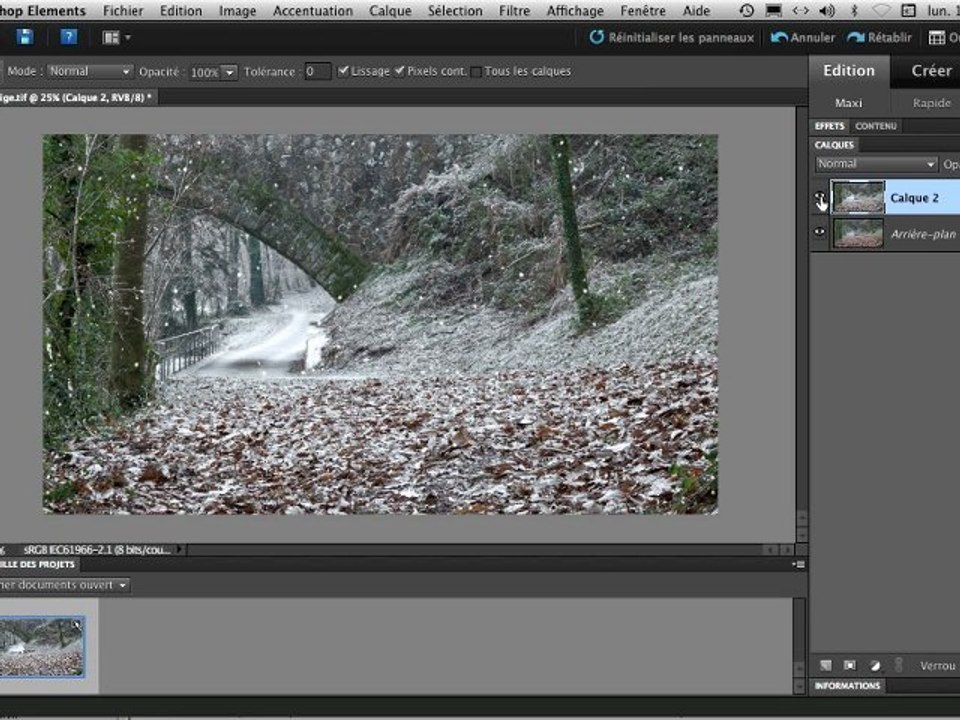Open the Opacité 100% dropdown arrow
The height and width of the screenshot is (720, 960).
229,72
